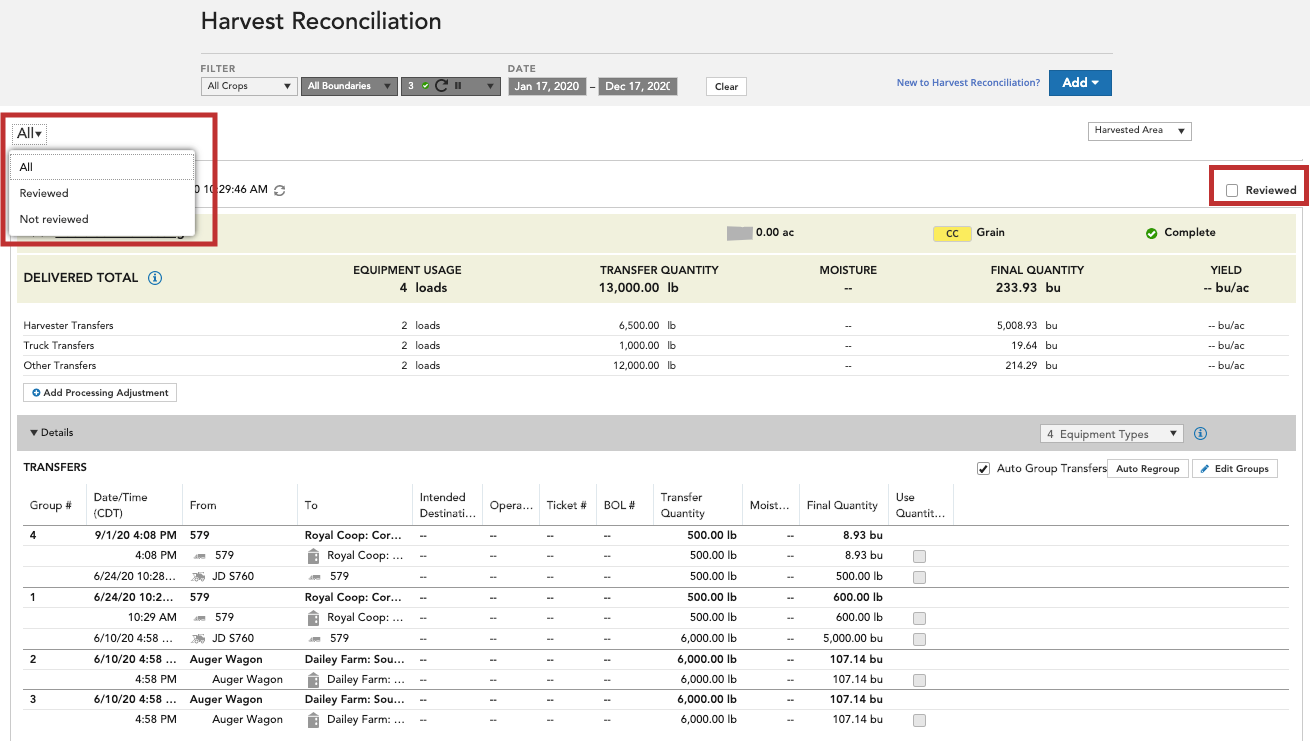
Task: Open the New to Harvest Reconciliation link
Action: (x=968, y=83)
